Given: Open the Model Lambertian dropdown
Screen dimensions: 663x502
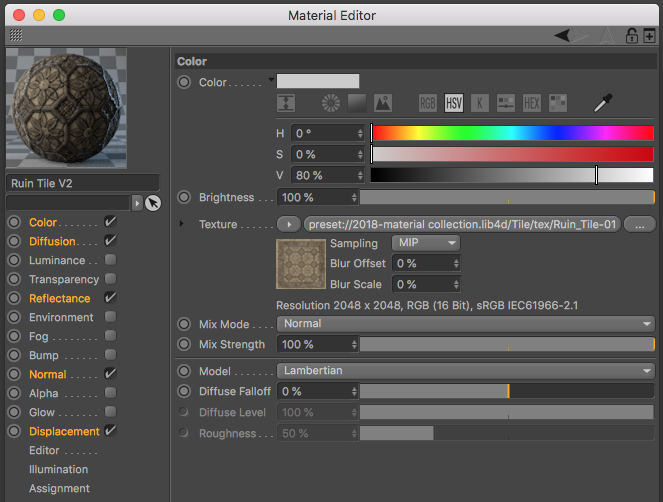Looking at the screenshot, I should click(465, 371).
